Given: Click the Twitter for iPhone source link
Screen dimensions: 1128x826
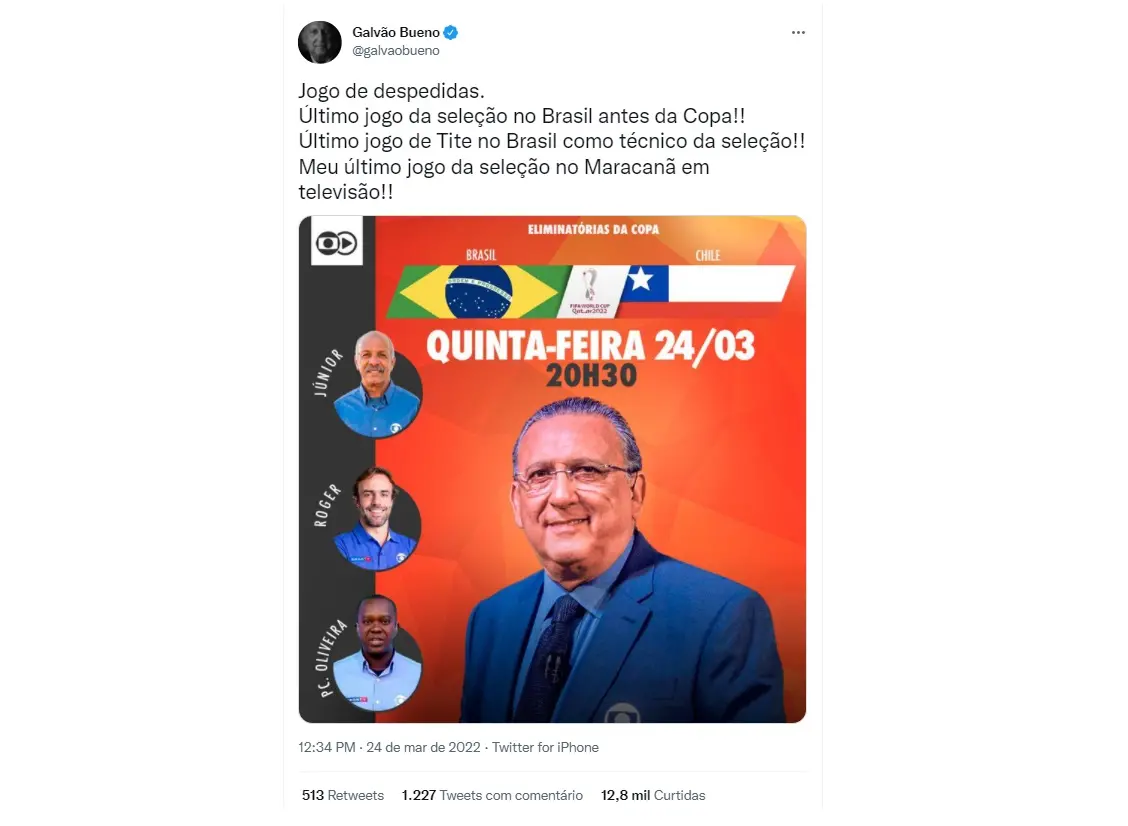Looking at the screenshot, I should 545,748.
